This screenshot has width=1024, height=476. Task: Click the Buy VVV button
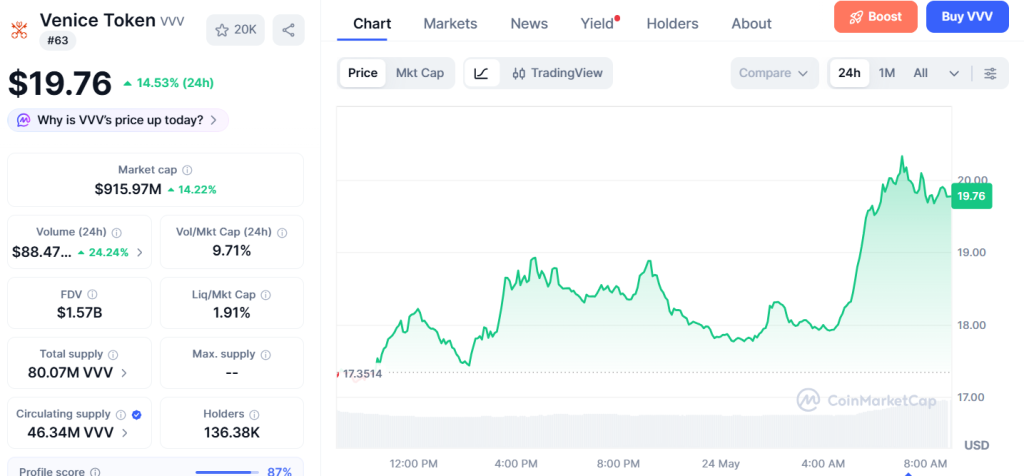(968, 17)
